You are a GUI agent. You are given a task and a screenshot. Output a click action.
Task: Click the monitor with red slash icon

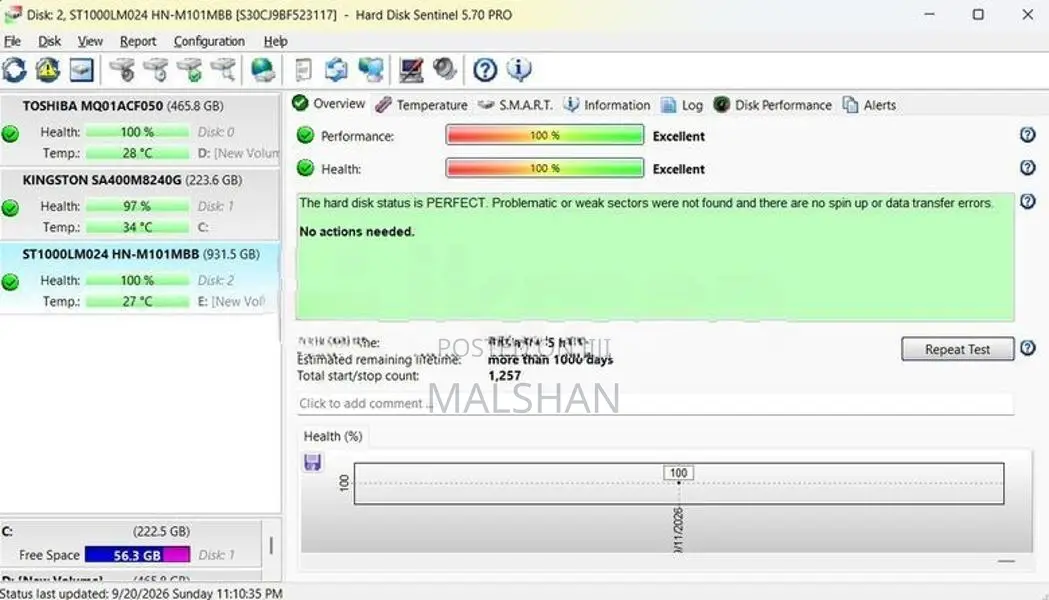click(411, 70)
